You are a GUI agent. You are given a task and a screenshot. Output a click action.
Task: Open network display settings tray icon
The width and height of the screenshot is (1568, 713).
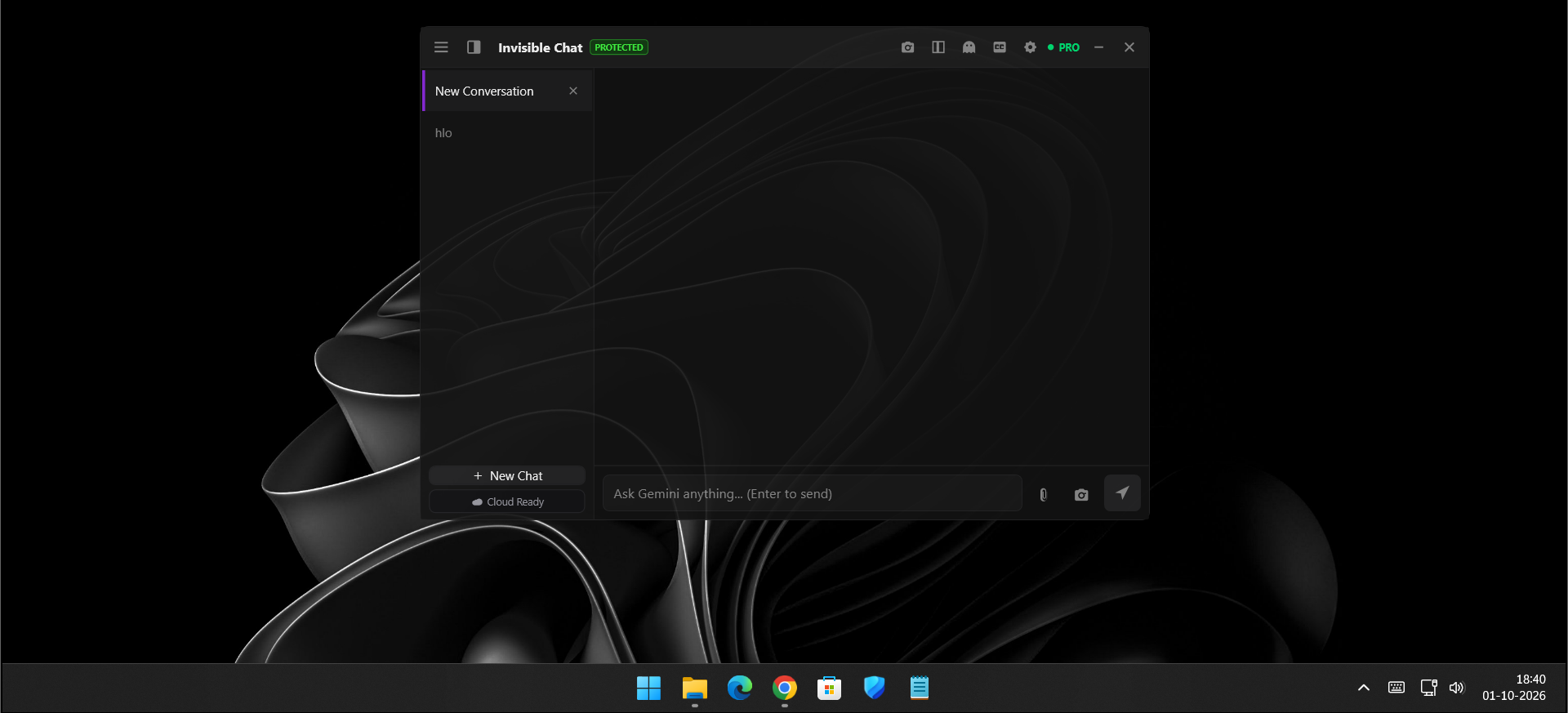1428,688
